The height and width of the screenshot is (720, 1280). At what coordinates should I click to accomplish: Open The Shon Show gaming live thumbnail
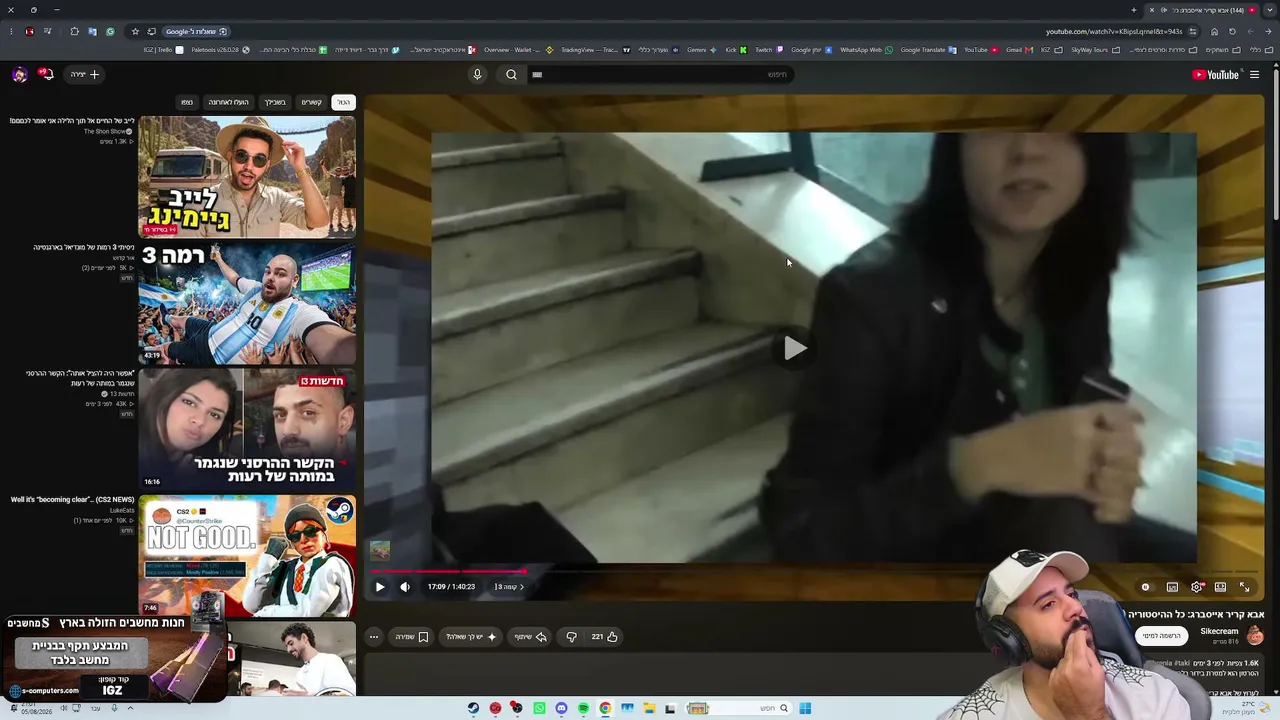247,177
